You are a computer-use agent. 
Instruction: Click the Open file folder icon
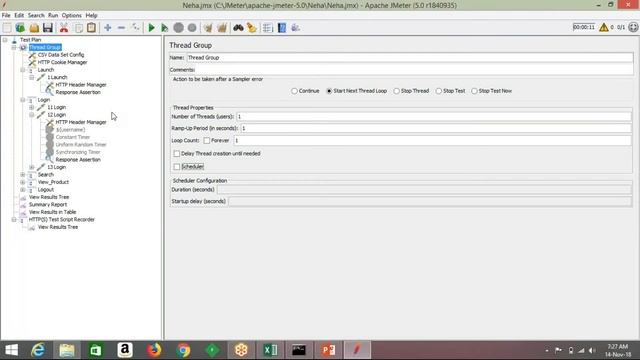click(34, 28)
